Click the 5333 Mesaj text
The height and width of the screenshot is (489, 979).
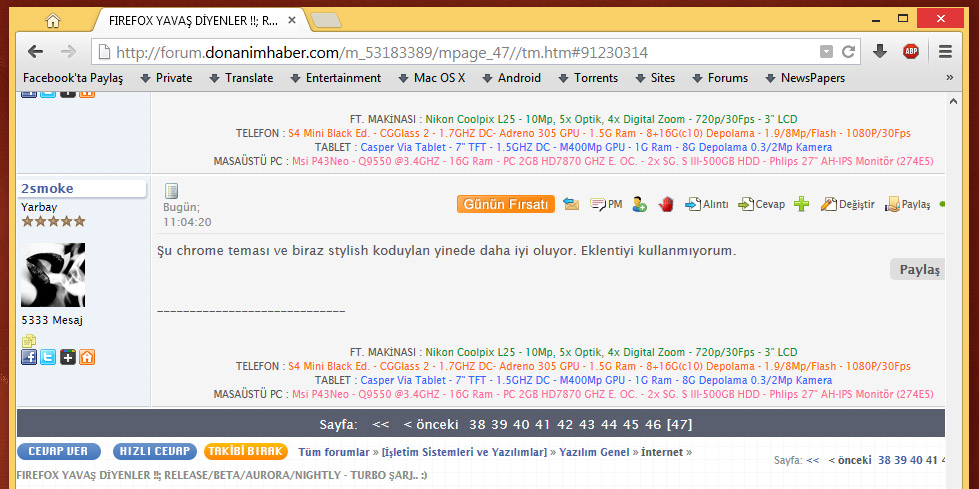point(52,320)
